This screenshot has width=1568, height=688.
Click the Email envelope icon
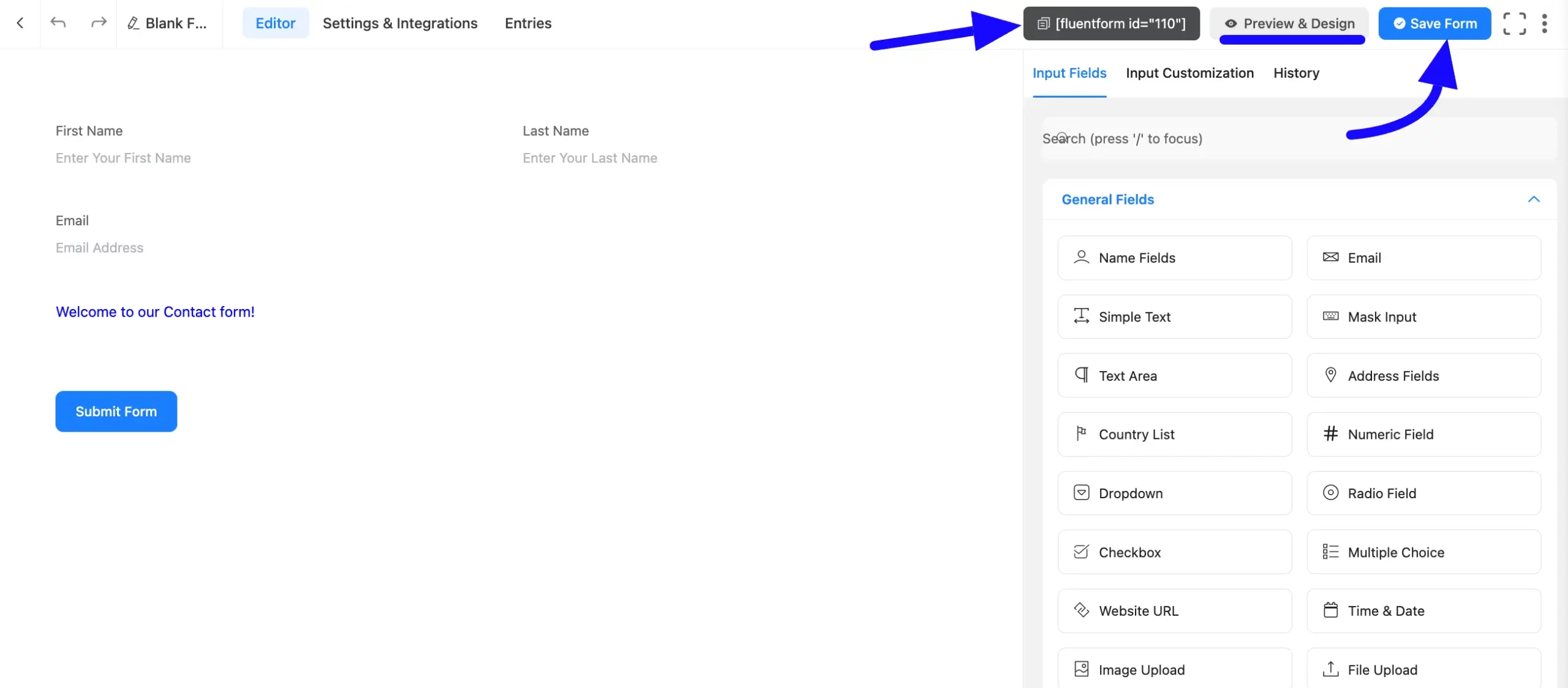[x=1330, y=257]
